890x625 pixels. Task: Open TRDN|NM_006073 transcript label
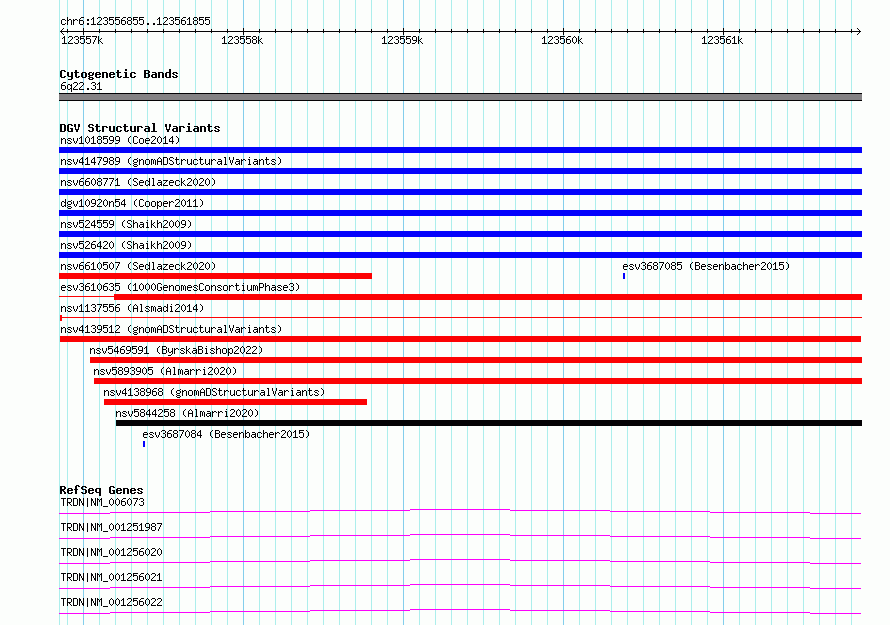pyautogui.click(x=102, y=502)
